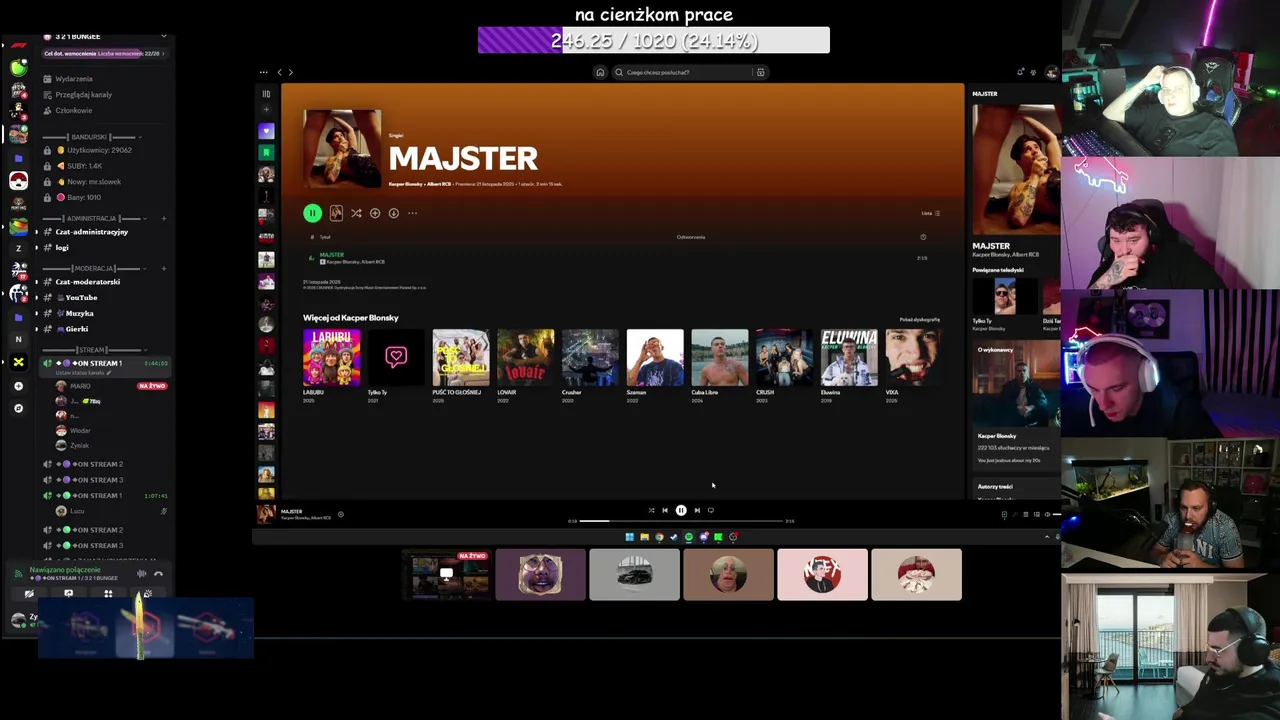Open the Spotify three-dot app menu
1280x720 pixels.
coord(263,72)
